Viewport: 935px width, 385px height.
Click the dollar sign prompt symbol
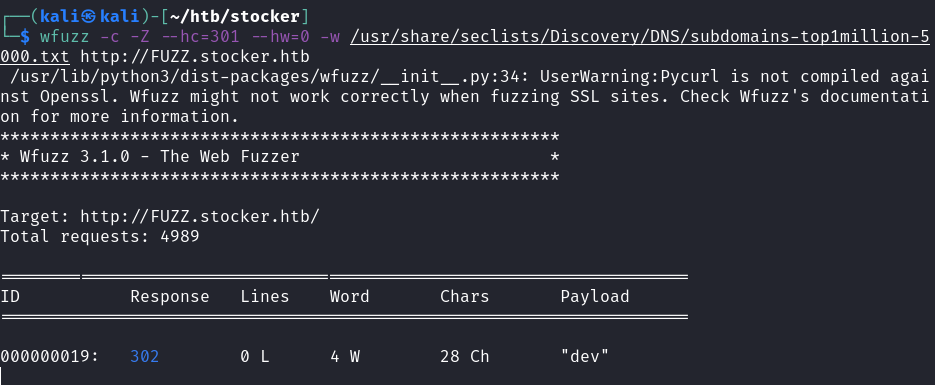click(x=25, y=37)
